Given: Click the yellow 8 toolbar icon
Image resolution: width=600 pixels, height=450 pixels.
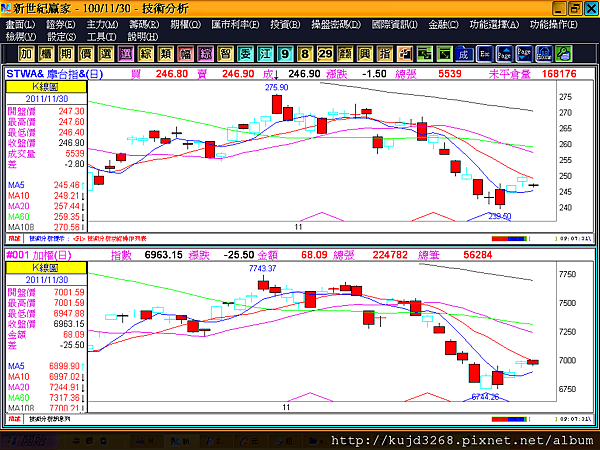Looking at the screenshot, I should pyautogui.click(x=305, y=54).
